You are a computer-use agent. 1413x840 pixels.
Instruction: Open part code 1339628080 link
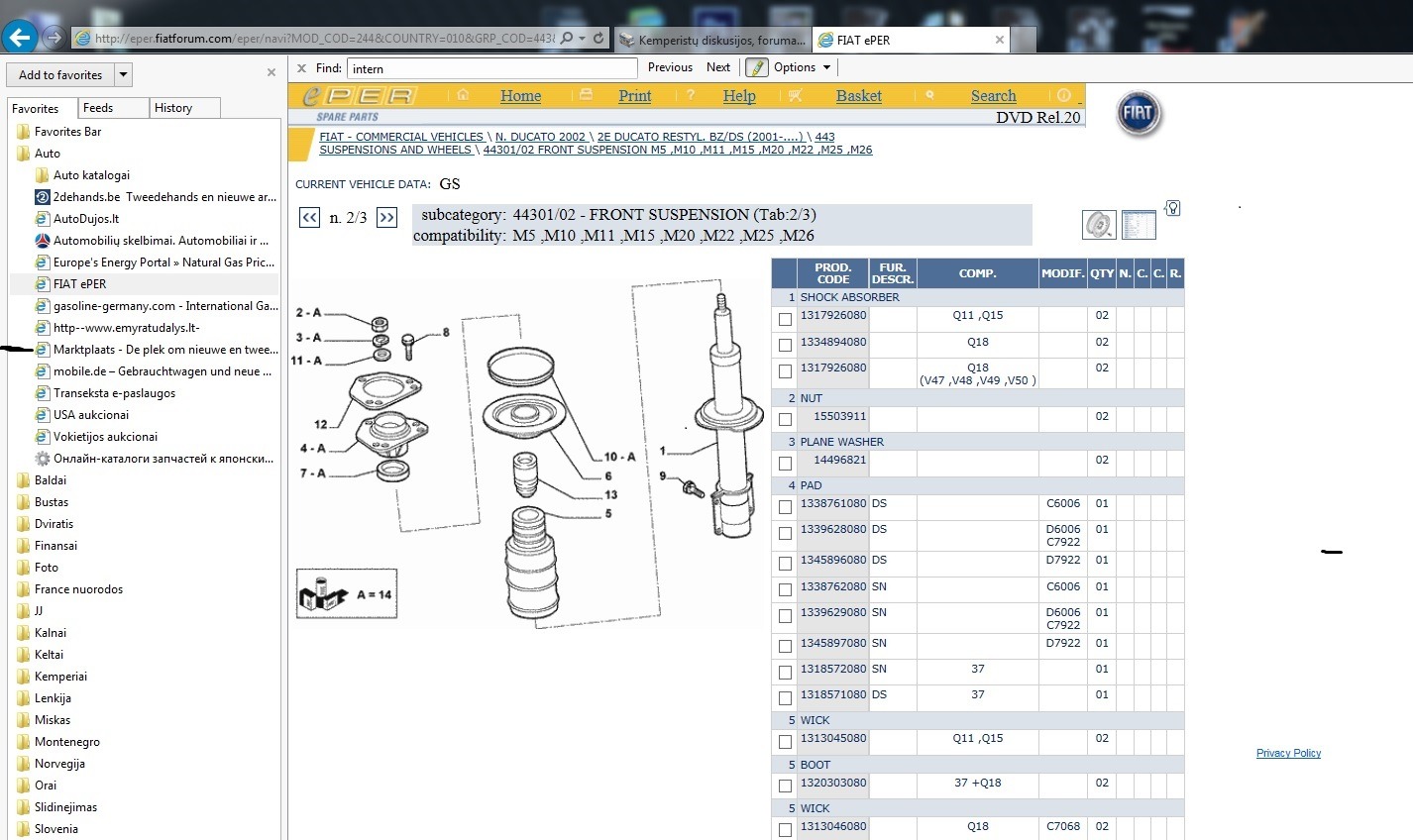click(x=833, y=529)
